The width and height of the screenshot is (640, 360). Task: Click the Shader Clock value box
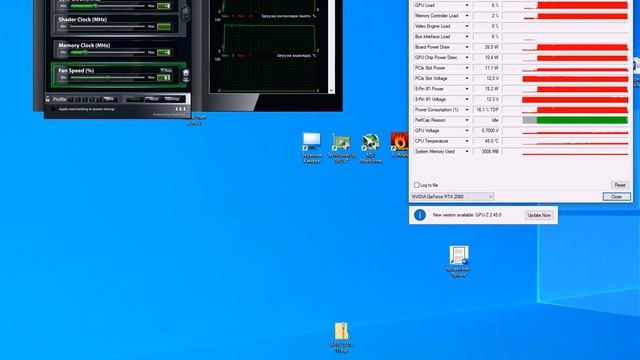[164, 27]
